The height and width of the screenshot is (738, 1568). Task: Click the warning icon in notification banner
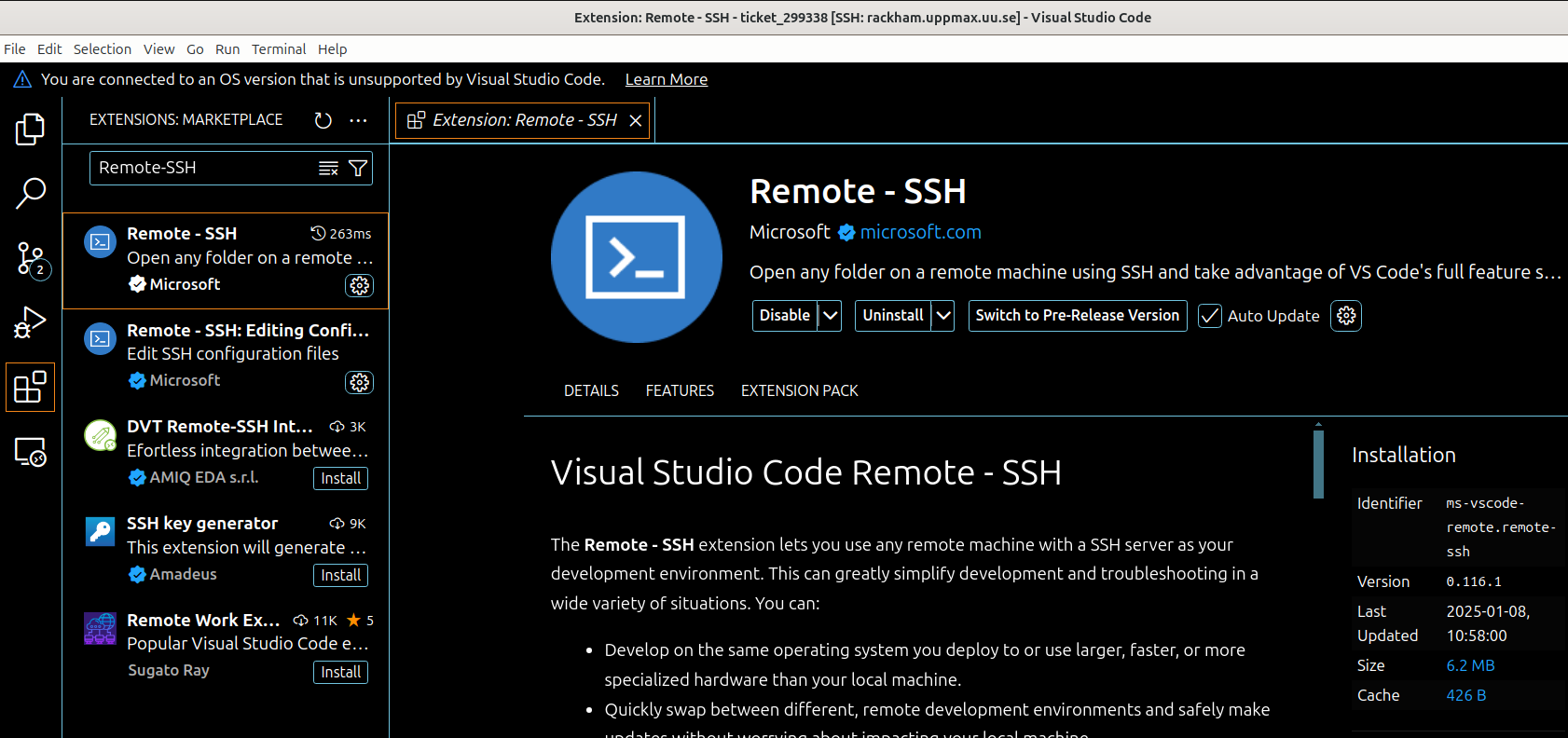(22, 80)
